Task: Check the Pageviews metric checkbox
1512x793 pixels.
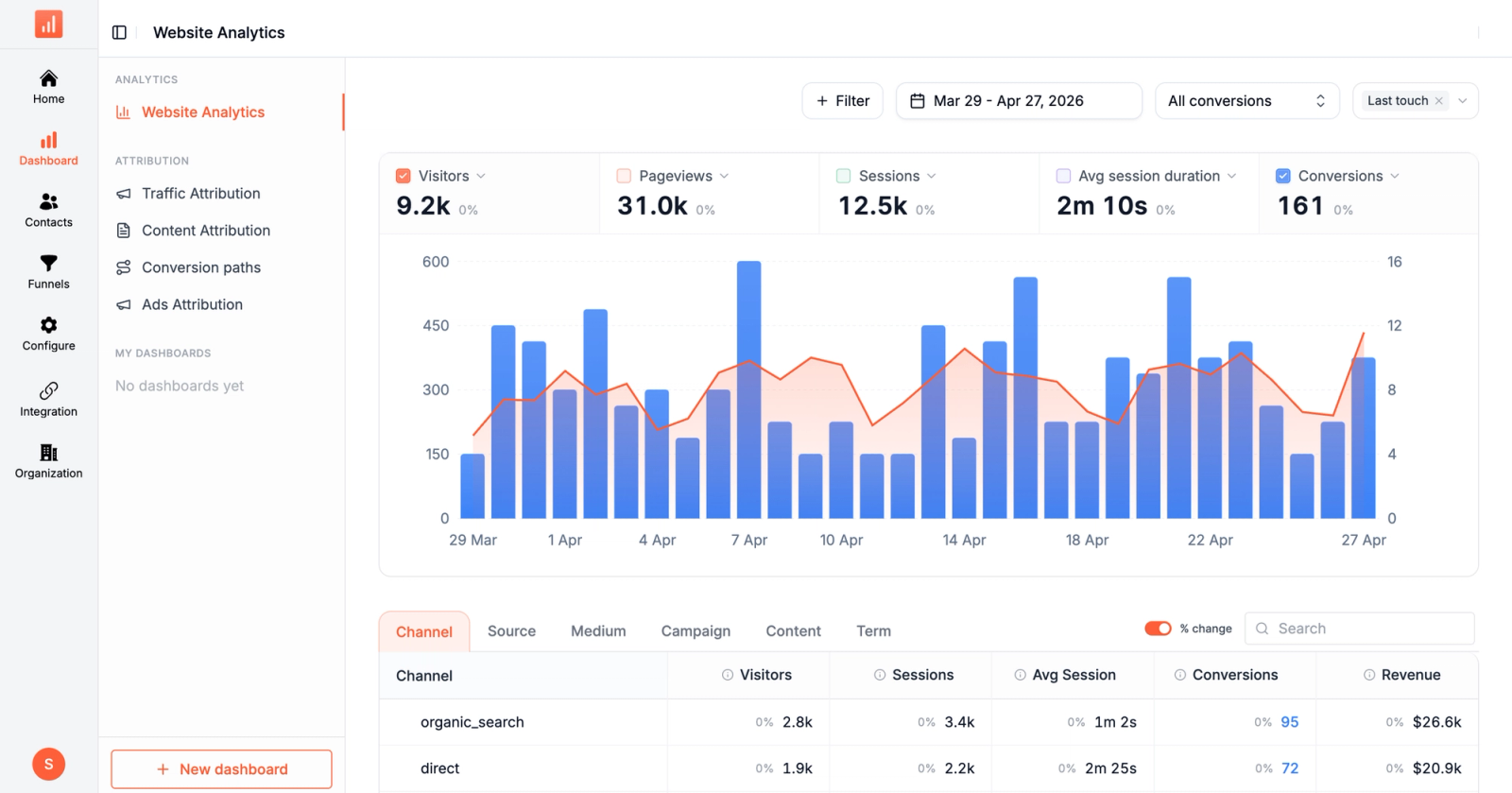Action: pyautogui.click(x=624, y=176)
